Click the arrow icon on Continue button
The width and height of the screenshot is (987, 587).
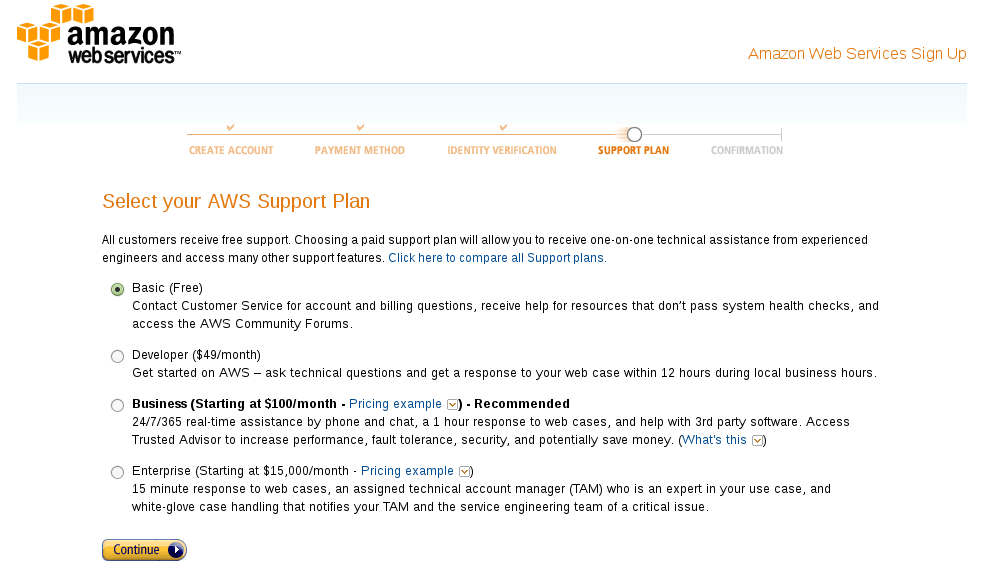pyautogui.click(x=175, y=550)
